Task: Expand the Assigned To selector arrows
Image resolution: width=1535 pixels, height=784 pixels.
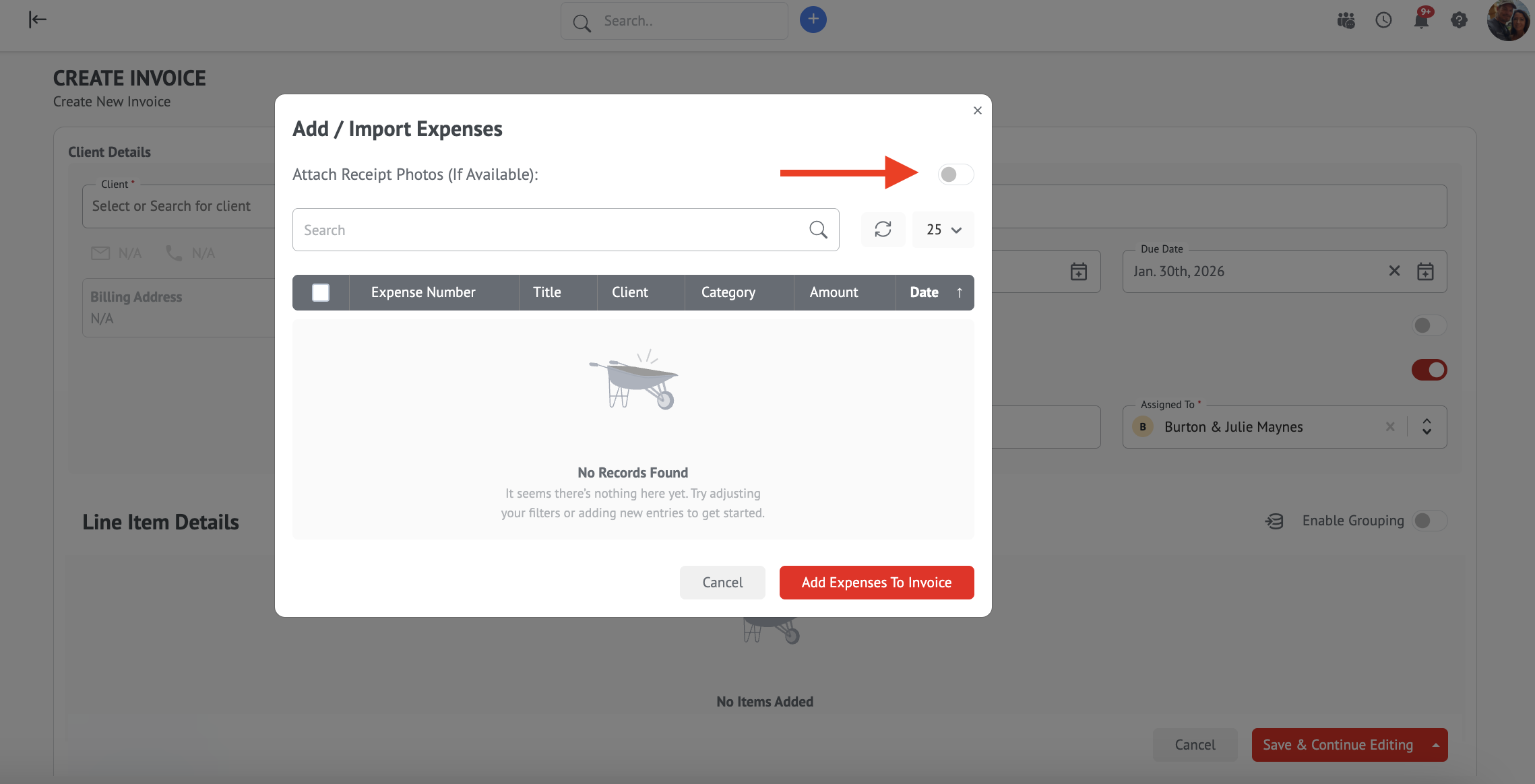Action: point(1427,427)
